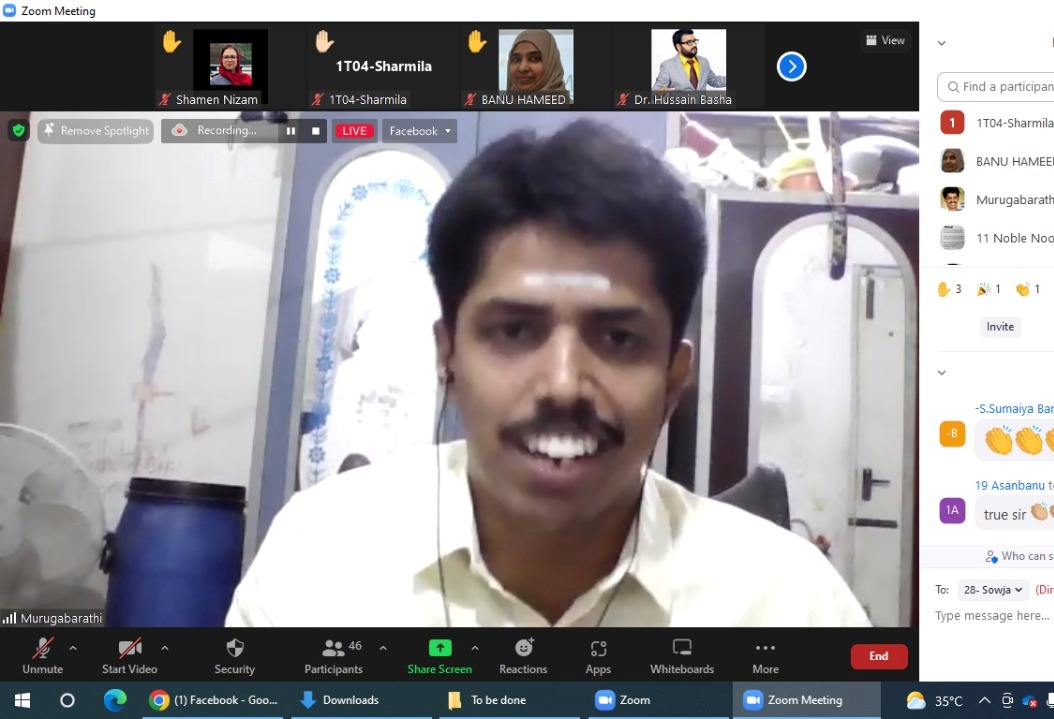Open the To be done folder in taskbar
This screenshot has height=719, width=1054.
point(510,700)
